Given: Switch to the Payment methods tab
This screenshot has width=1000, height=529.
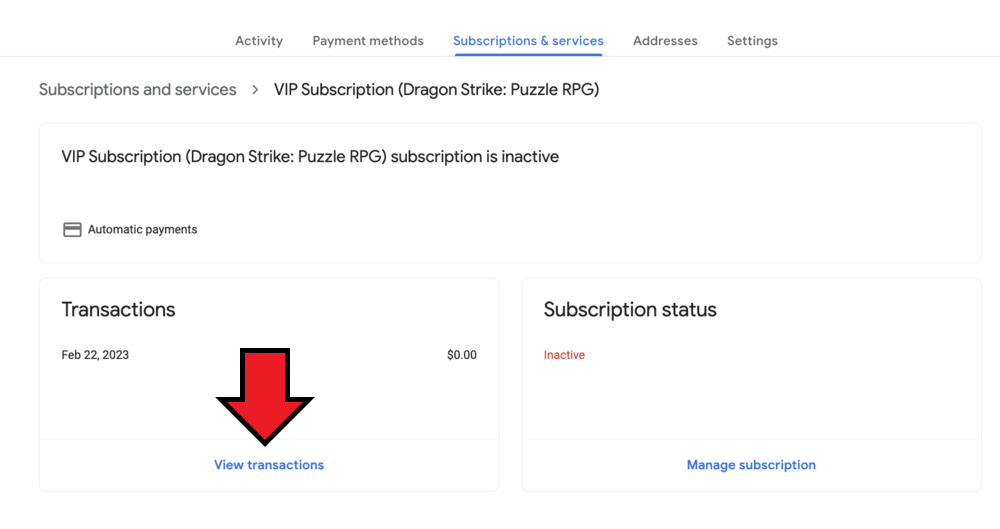Looking at the screenshot, I should 368,41.
